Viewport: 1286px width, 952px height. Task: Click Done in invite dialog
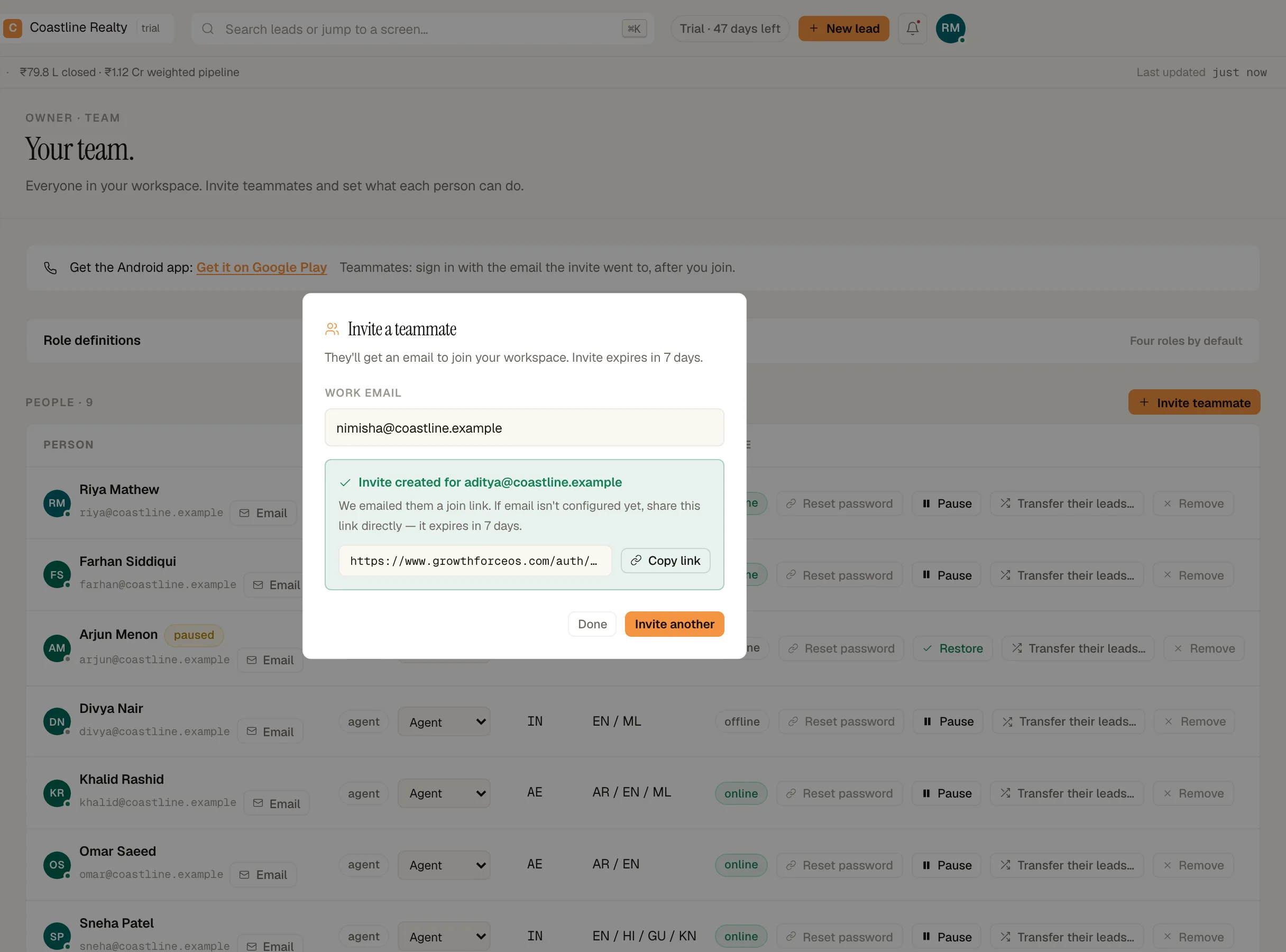(x=592, y=624)
